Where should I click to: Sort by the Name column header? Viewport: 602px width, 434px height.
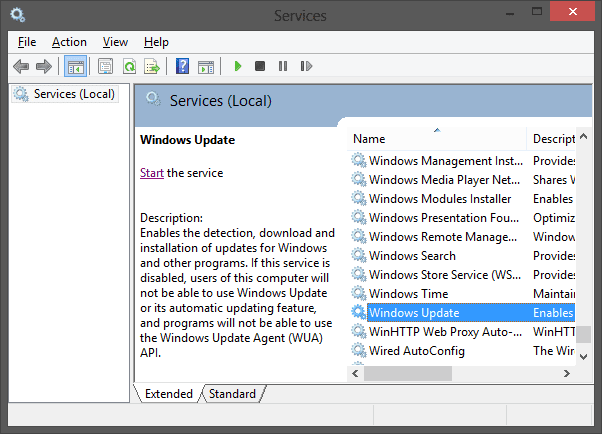click(437, 139)
